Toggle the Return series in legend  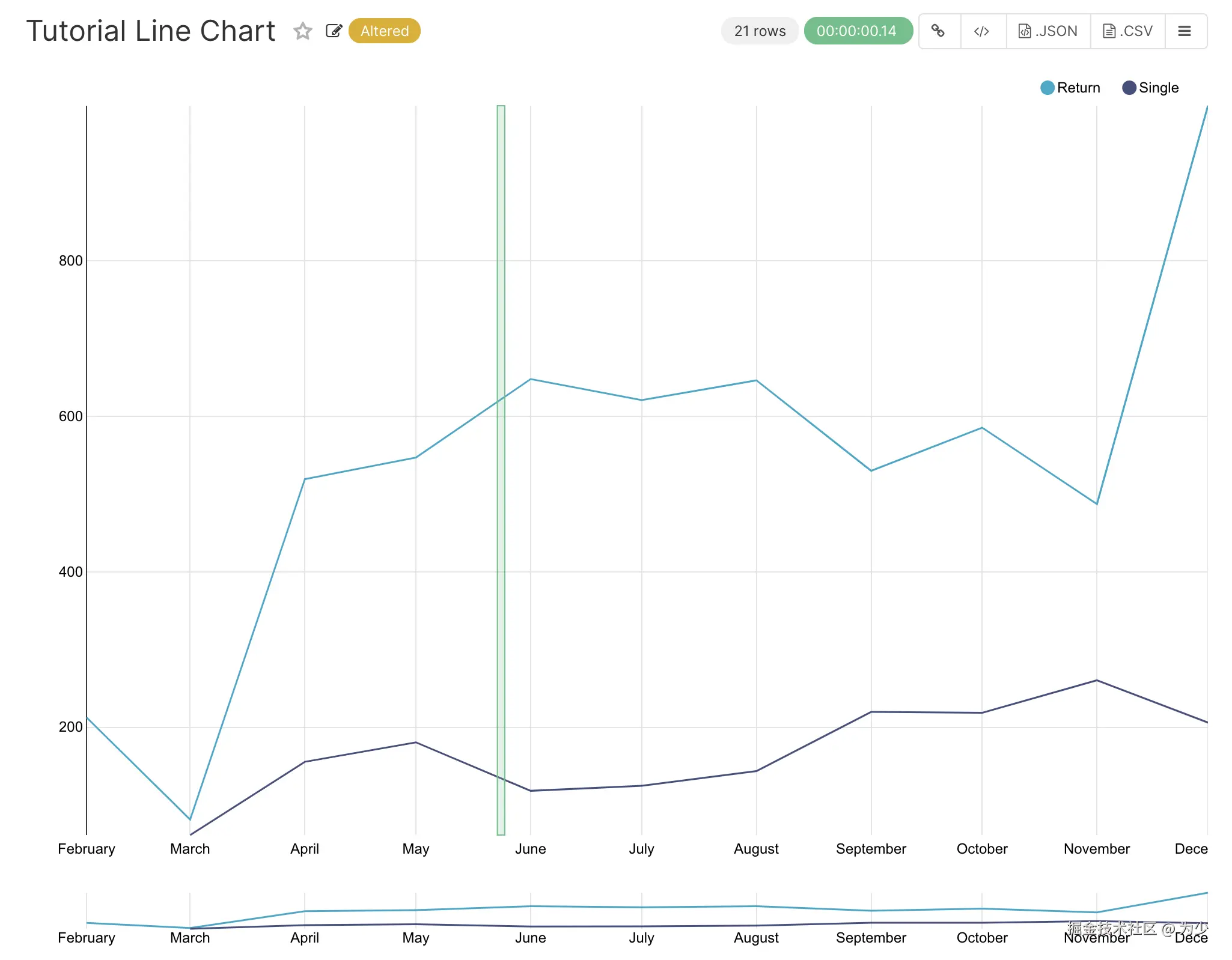pos(1078,88)
